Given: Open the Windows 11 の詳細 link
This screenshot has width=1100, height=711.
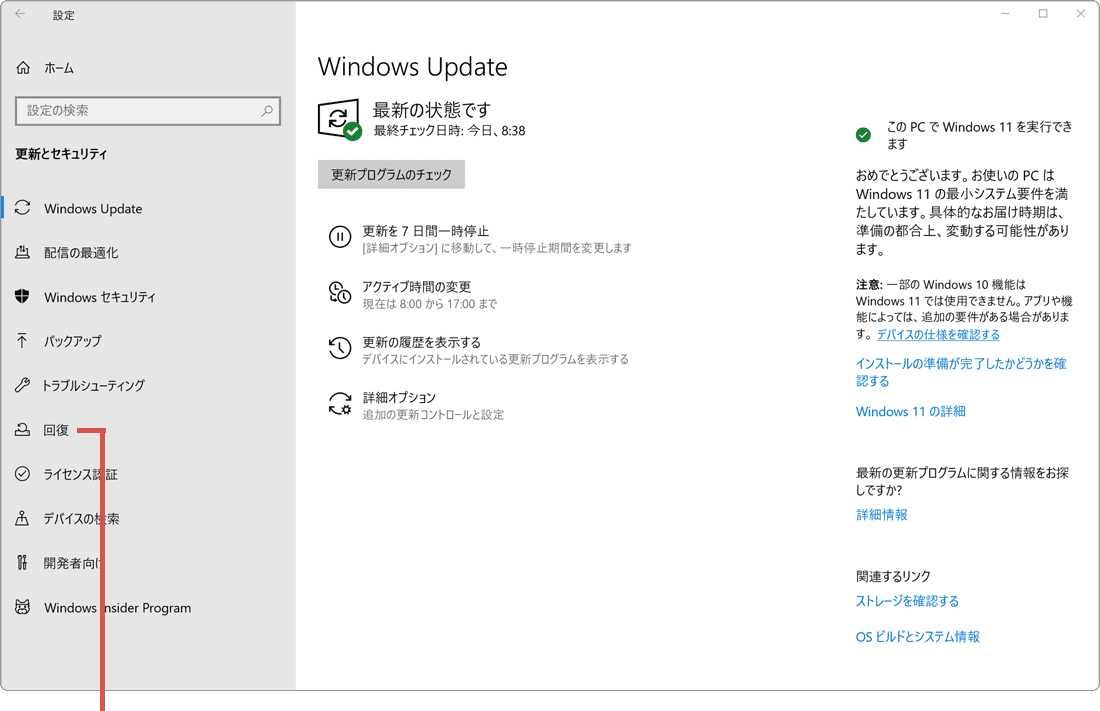Looking at the screenshot, I should (910, 411).
